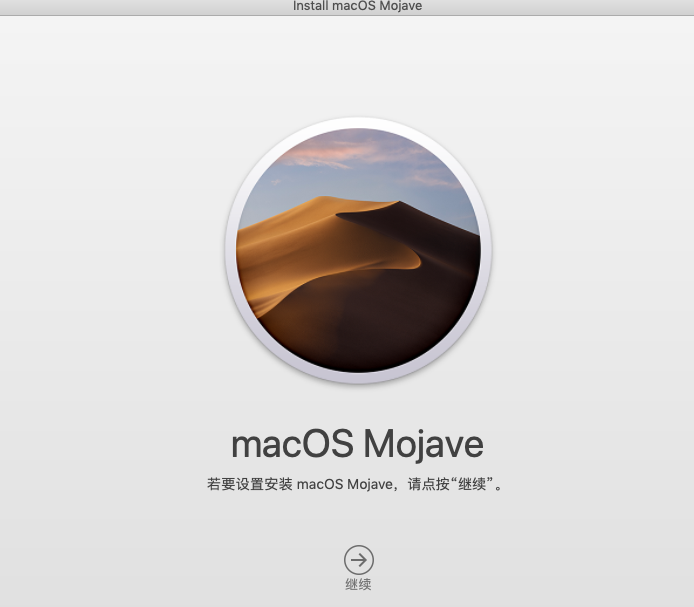The height and width of the screenshot is (607, 694).
Task: Click the macOS Mojave desert dune image
Action: [358, 250]
